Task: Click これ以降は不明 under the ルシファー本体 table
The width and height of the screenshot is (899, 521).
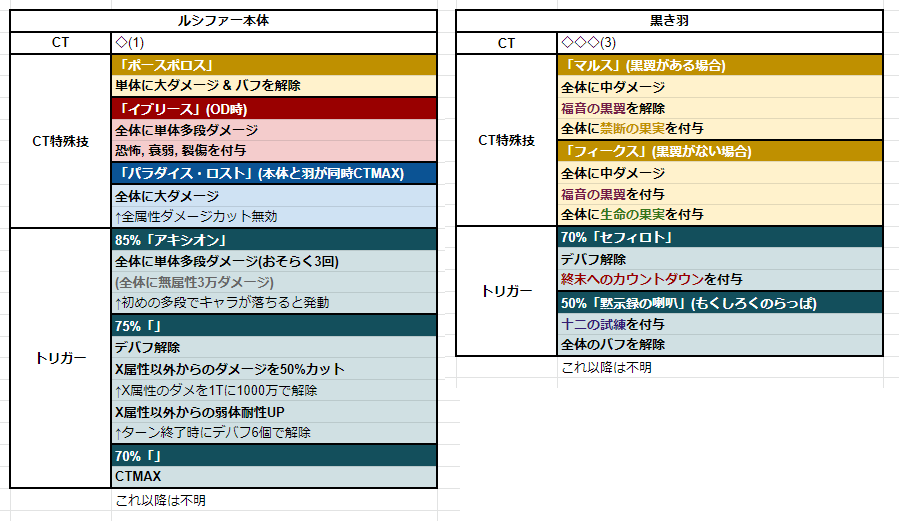Action: click(161, 500)
